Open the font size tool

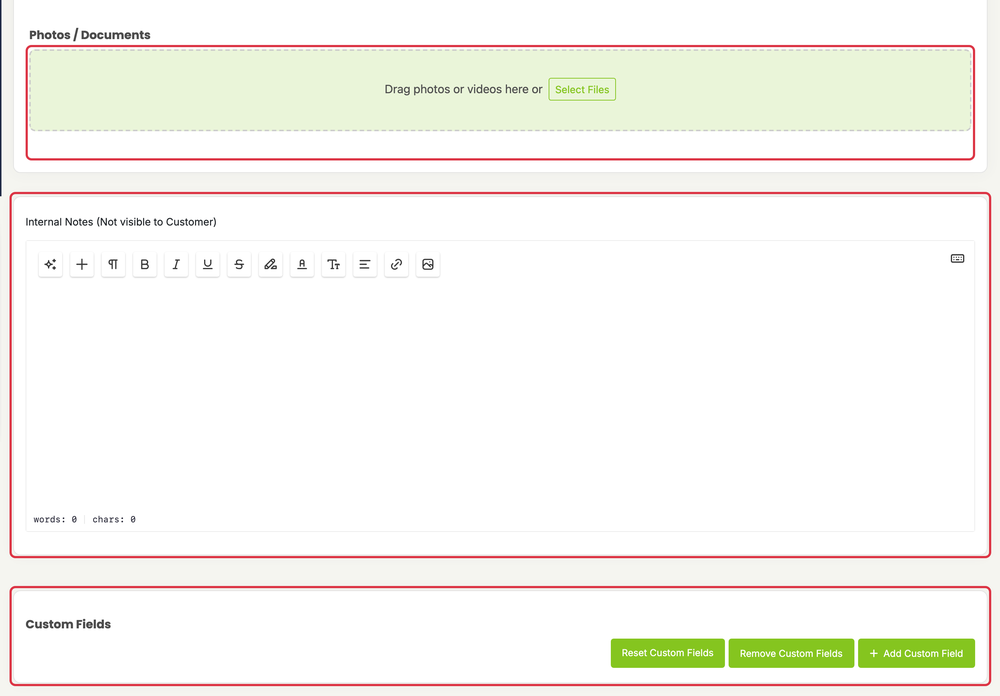[x=334, y=264]
